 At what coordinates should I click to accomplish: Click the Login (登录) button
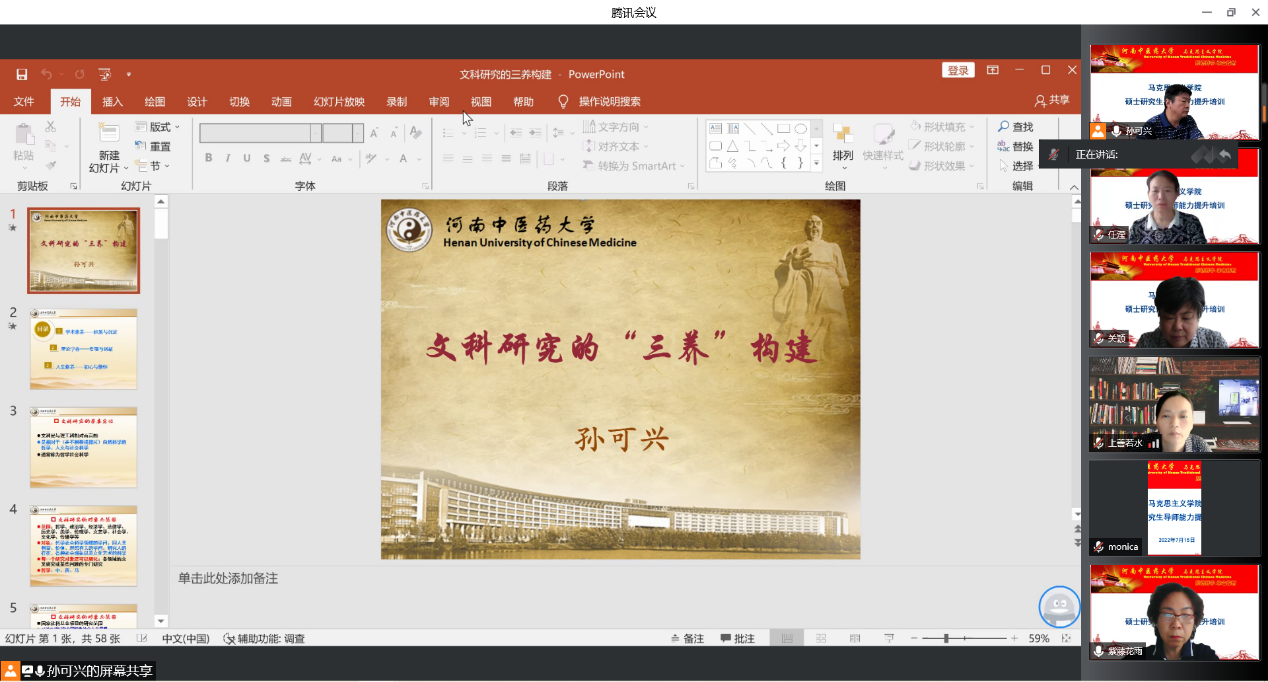tap(958, 70)
